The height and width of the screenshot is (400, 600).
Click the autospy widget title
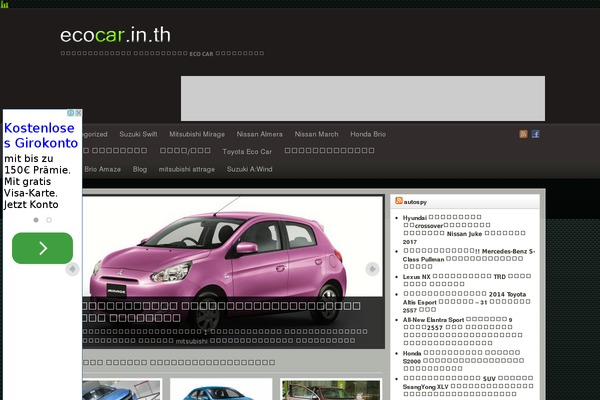point(415,202)
